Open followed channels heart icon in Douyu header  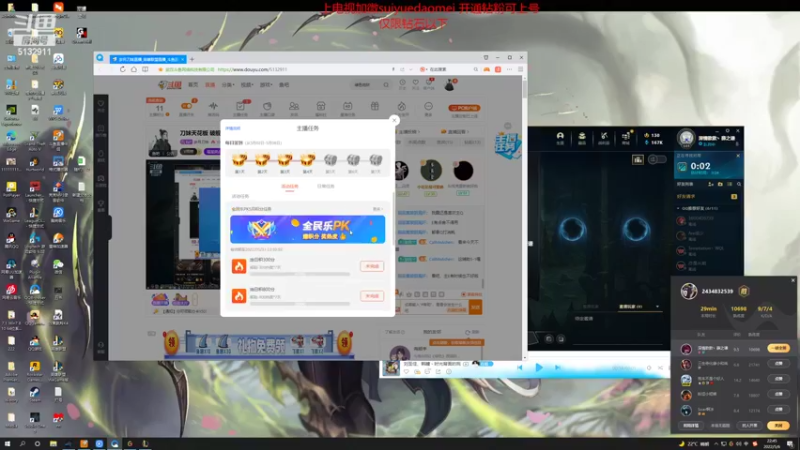tap(415, 83)
